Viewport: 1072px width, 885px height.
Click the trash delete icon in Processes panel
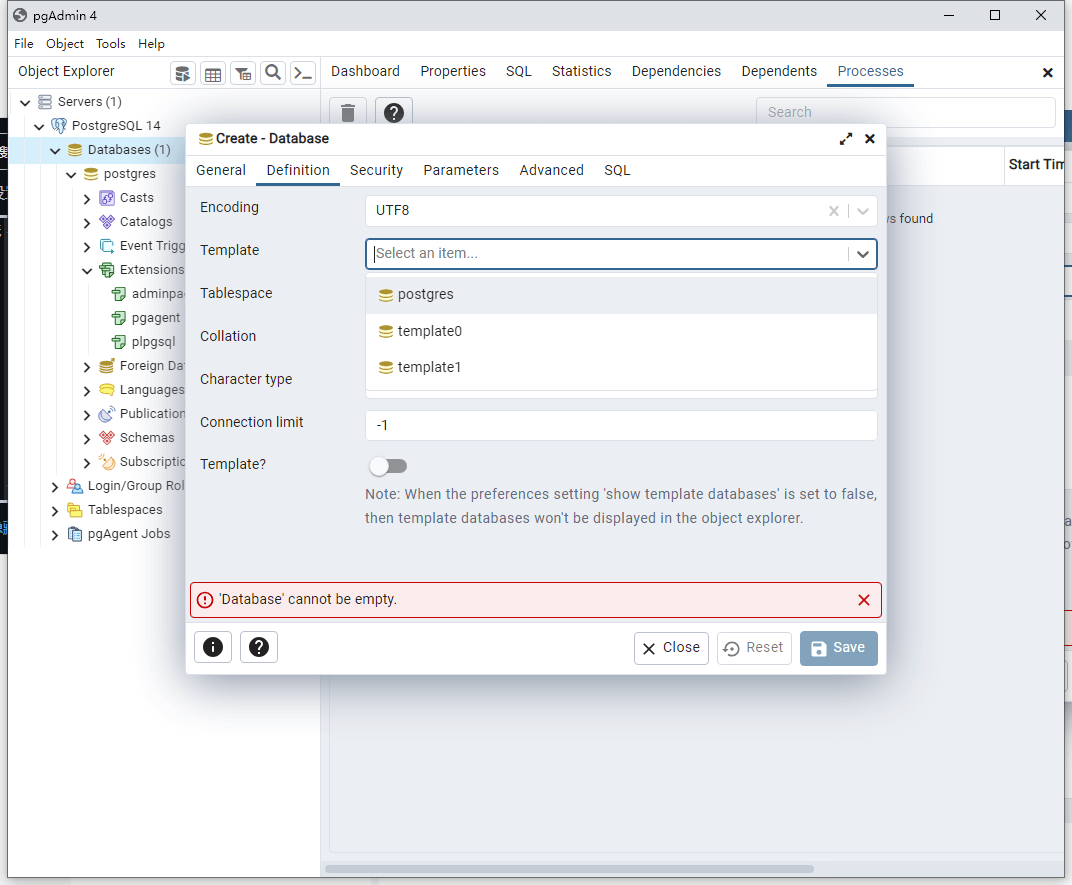pos(348,112)
